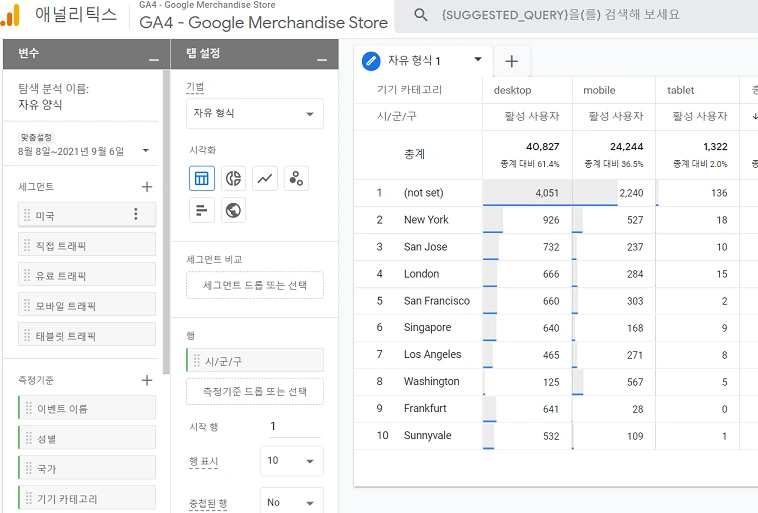
Task: Select geo map visualization icon
Action: 233,210
